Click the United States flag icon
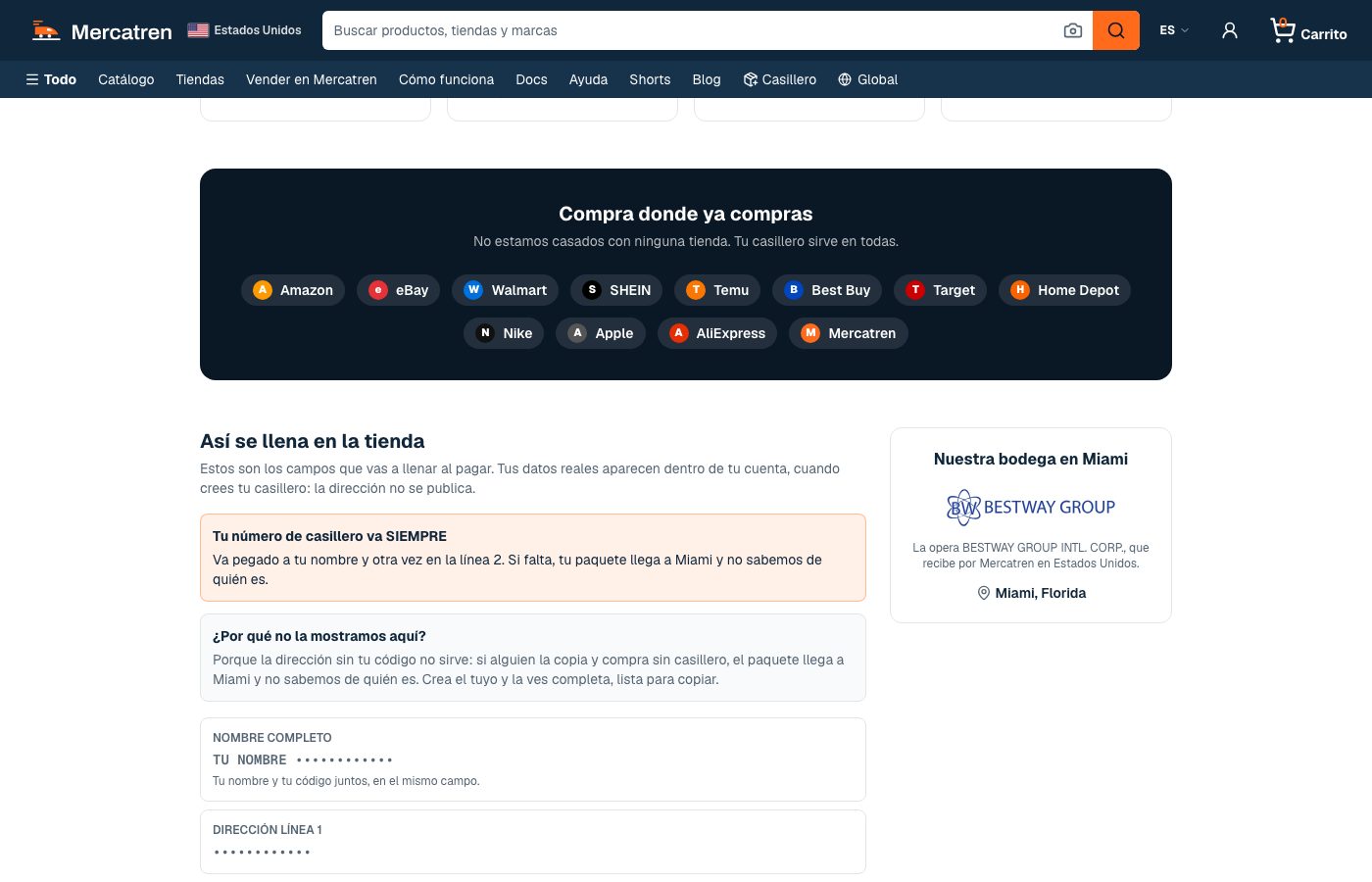The width and height of the screenshot is (1372, 882). click(x=198, y=30)
